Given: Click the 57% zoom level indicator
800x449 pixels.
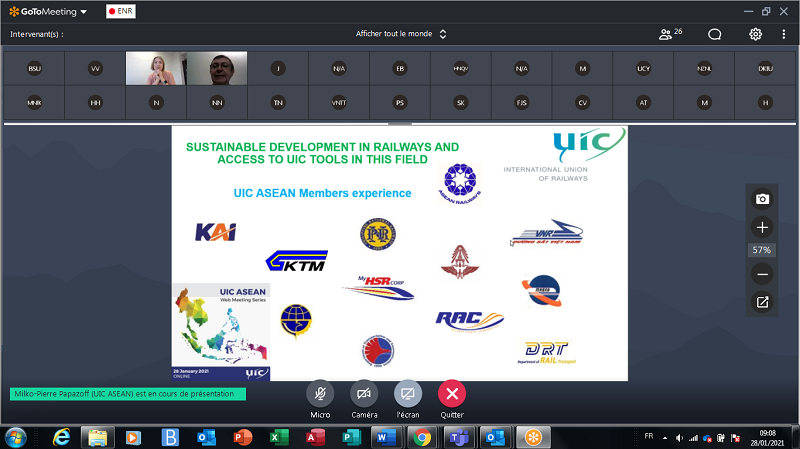Looking at the screenshot, I should (762, 250).
